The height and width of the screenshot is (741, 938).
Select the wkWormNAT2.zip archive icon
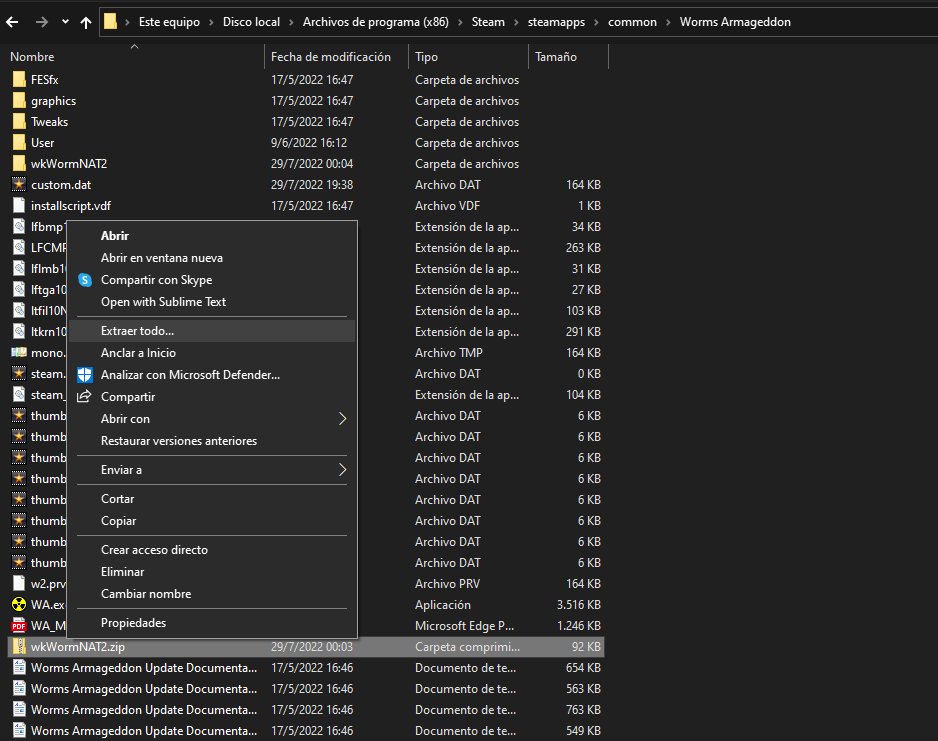[19, 647]
